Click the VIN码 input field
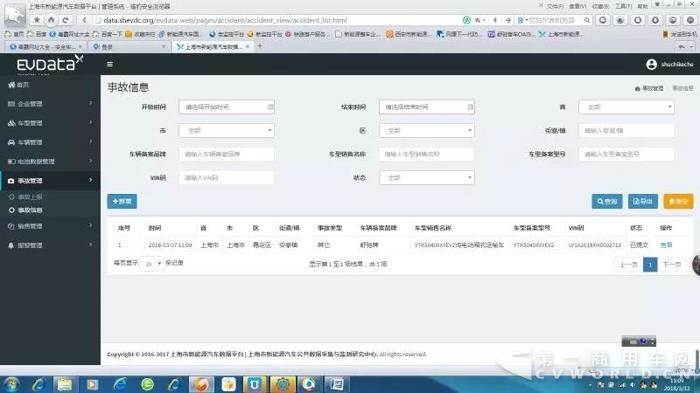The width and height of the screenshot is (700, 393). [227, 178]
